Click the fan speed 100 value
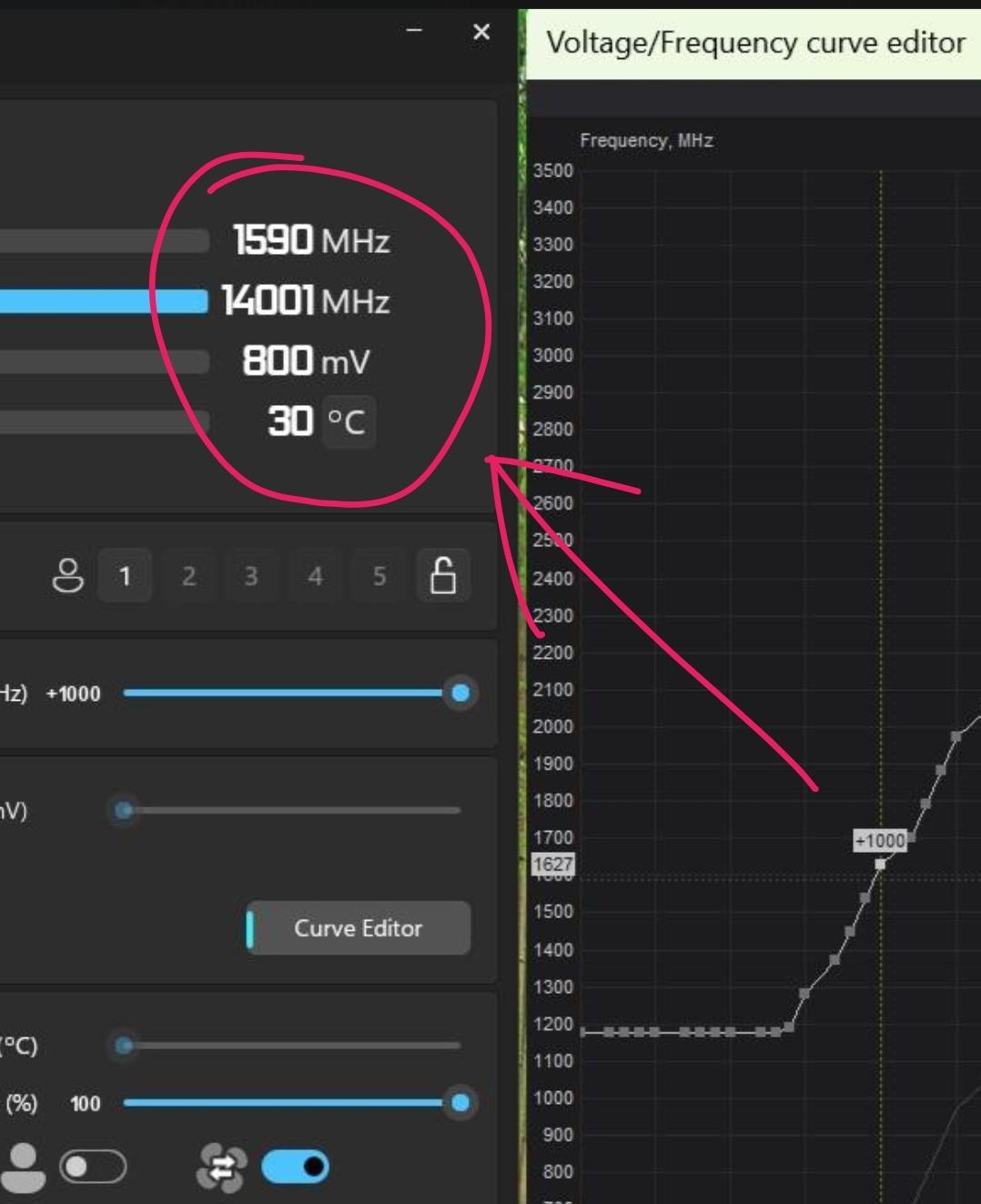The image size is (981, 1204). tap(86, 1104)
